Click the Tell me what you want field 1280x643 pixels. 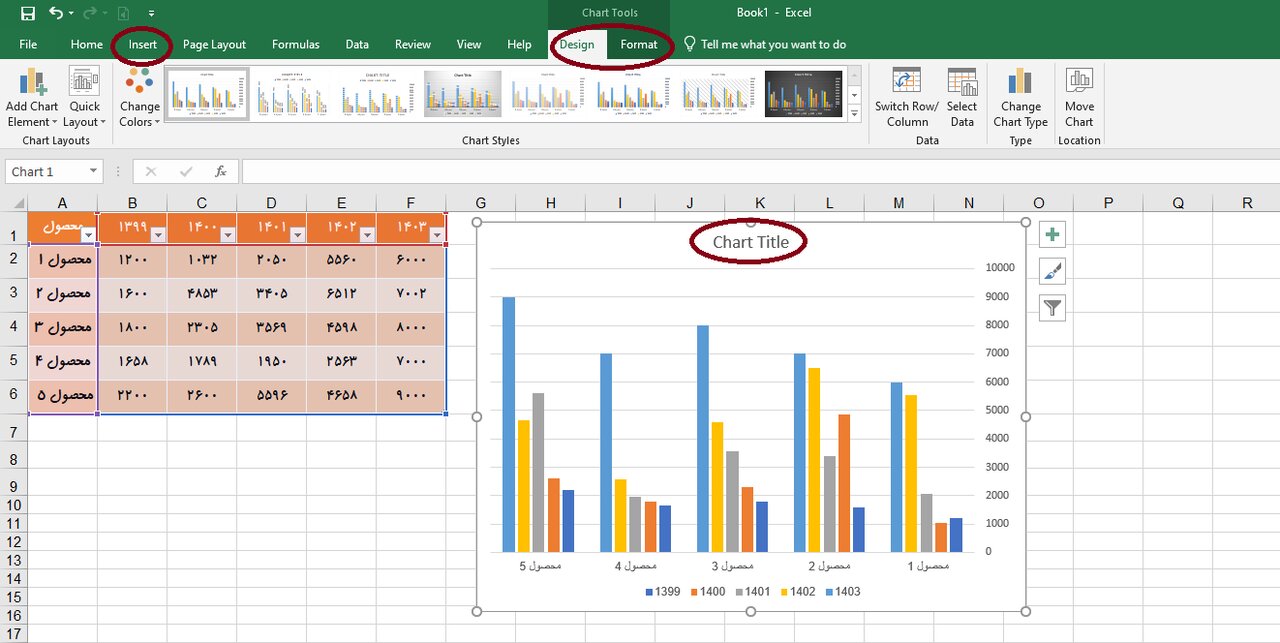773,44
